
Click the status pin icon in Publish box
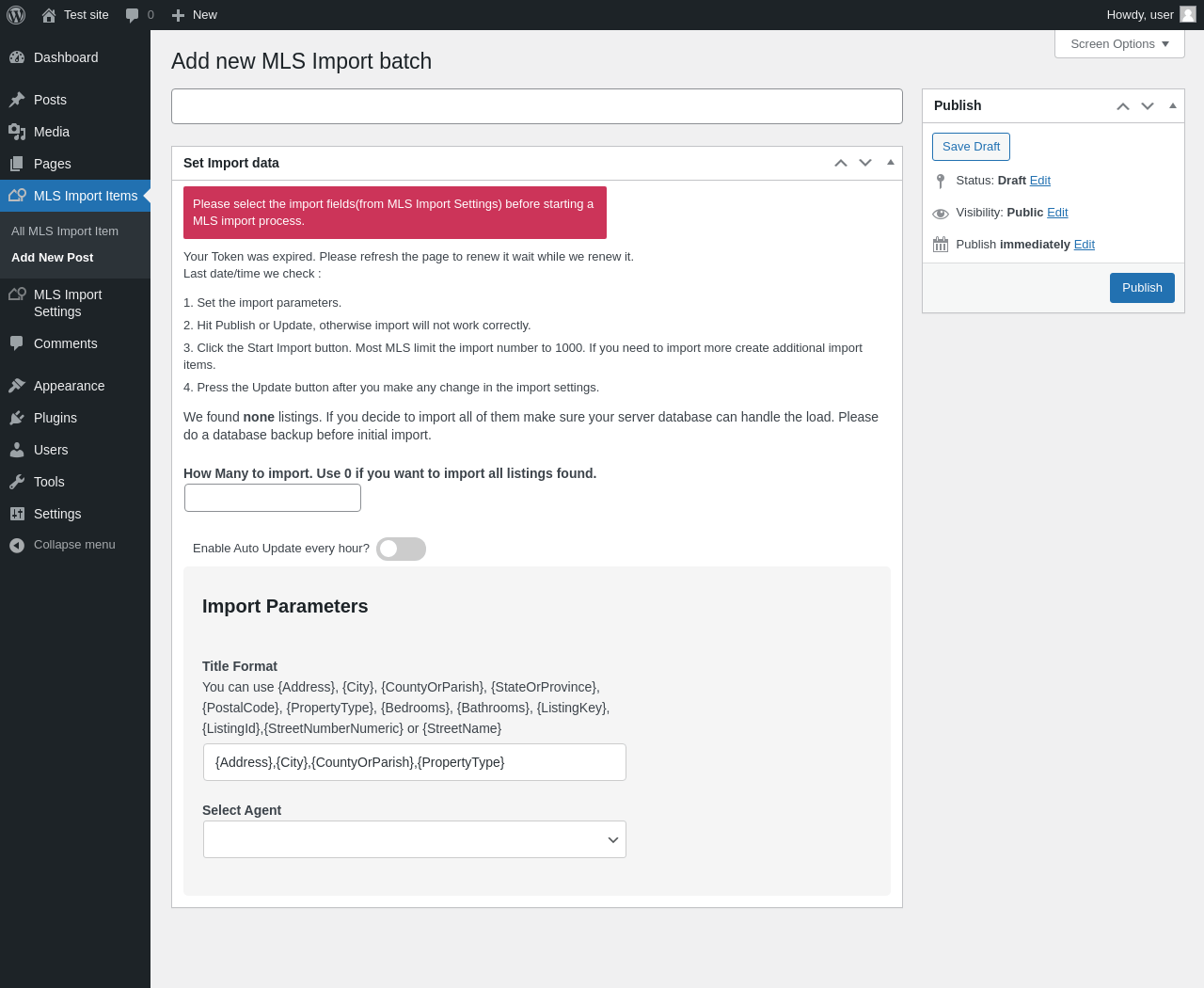pos(941,181)
